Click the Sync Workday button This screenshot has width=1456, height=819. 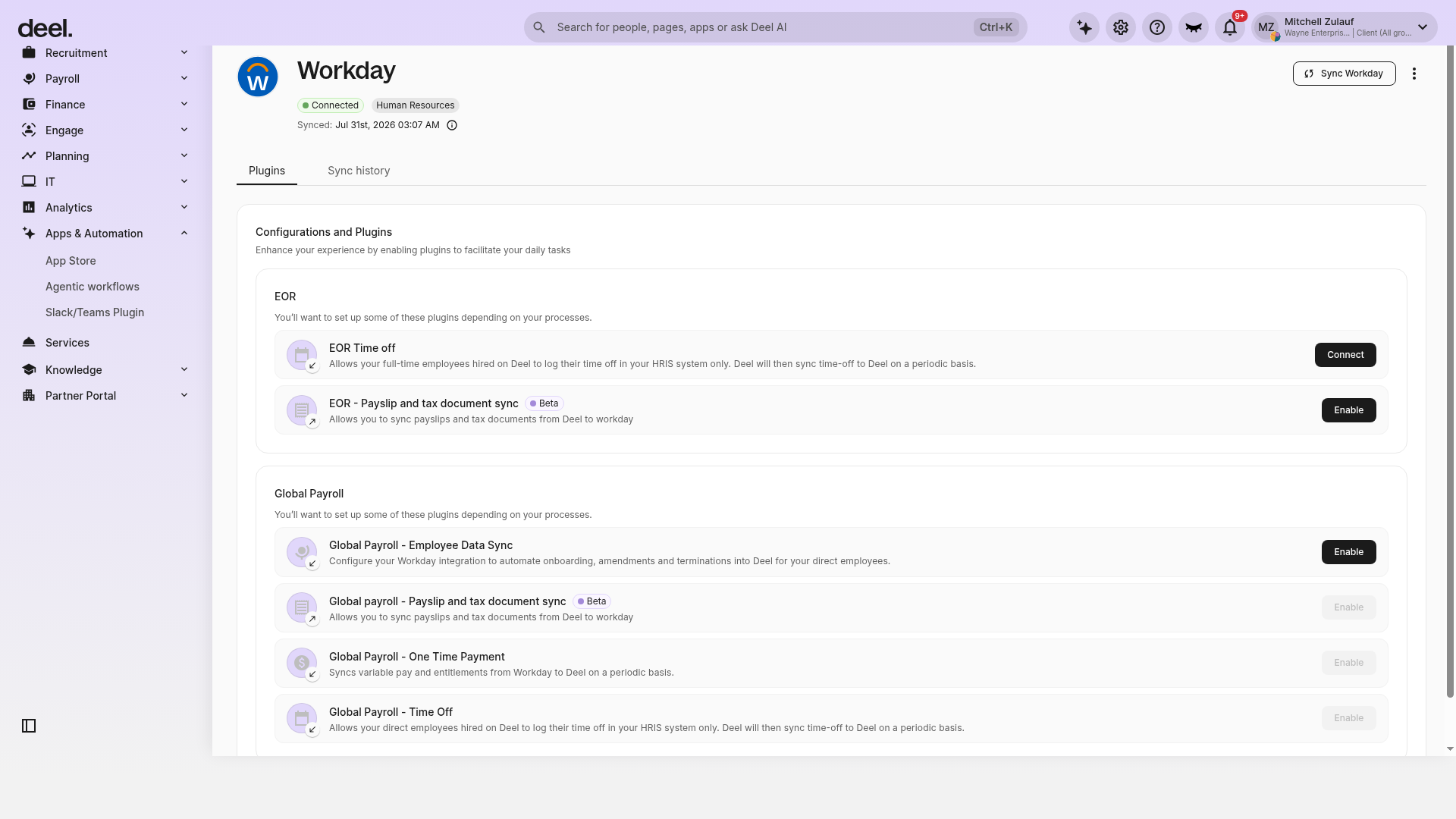(1344, 74)
